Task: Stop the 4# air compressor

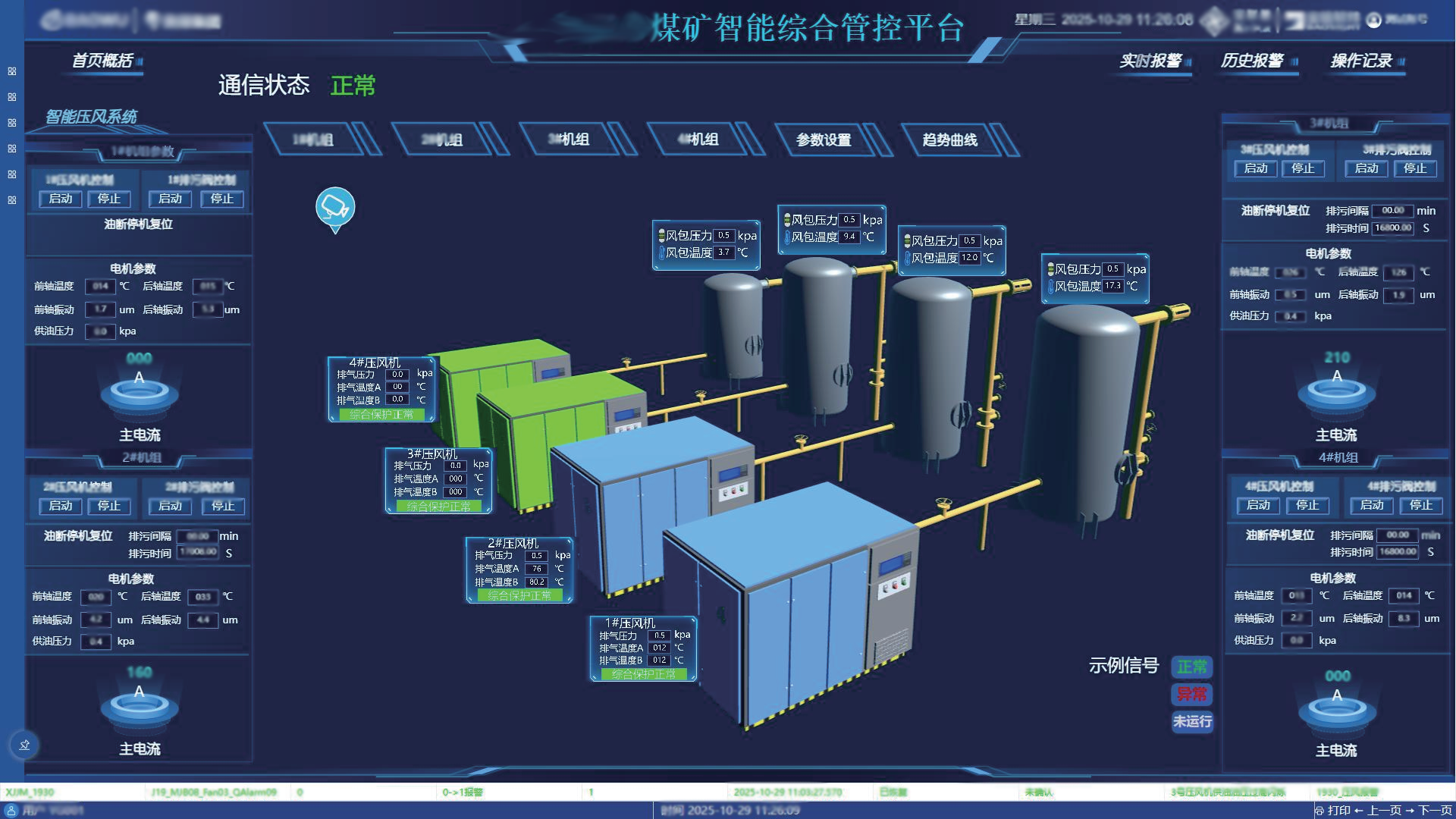Action: pos(1307,505)
